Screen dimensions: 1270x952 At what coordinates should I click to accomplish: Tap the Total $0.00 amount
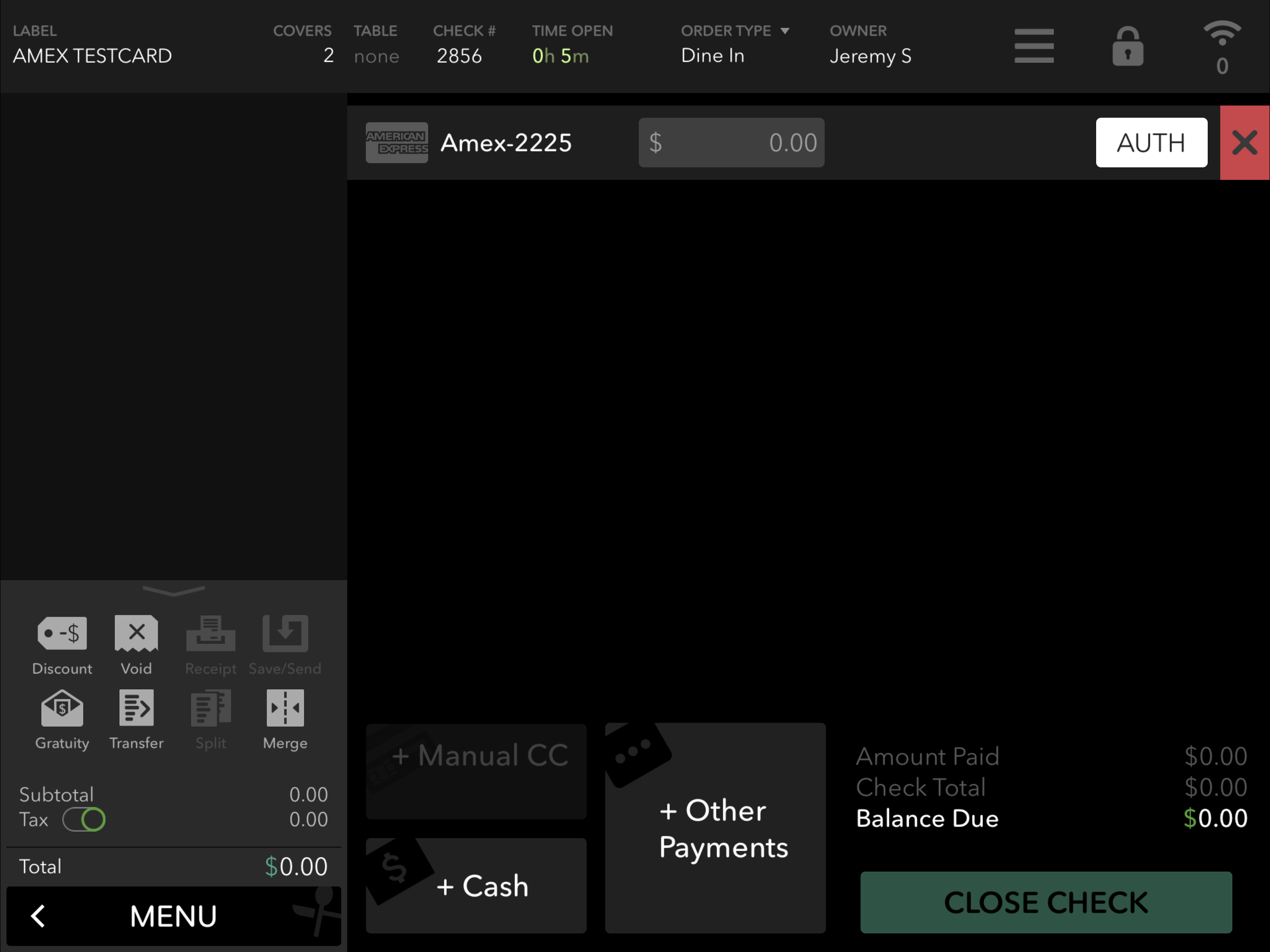click(296, 866)
